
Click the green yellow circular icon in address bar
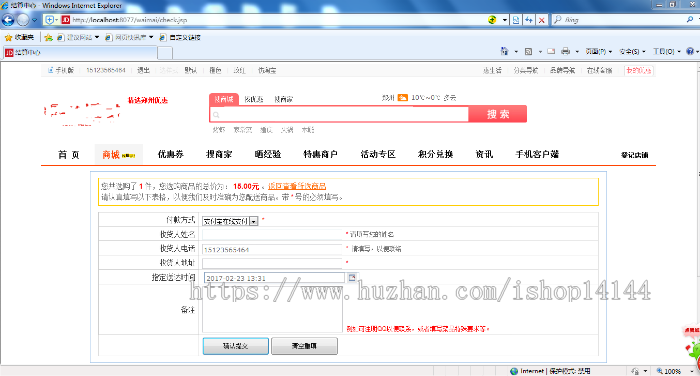click(492, 20)
